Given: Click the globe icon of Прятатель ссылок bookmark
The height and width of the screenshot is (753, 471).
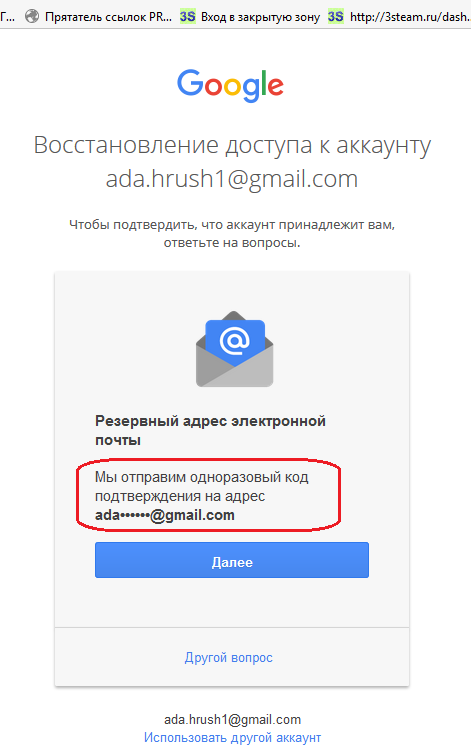Looking at the screenshot, I should click(32, 17).
